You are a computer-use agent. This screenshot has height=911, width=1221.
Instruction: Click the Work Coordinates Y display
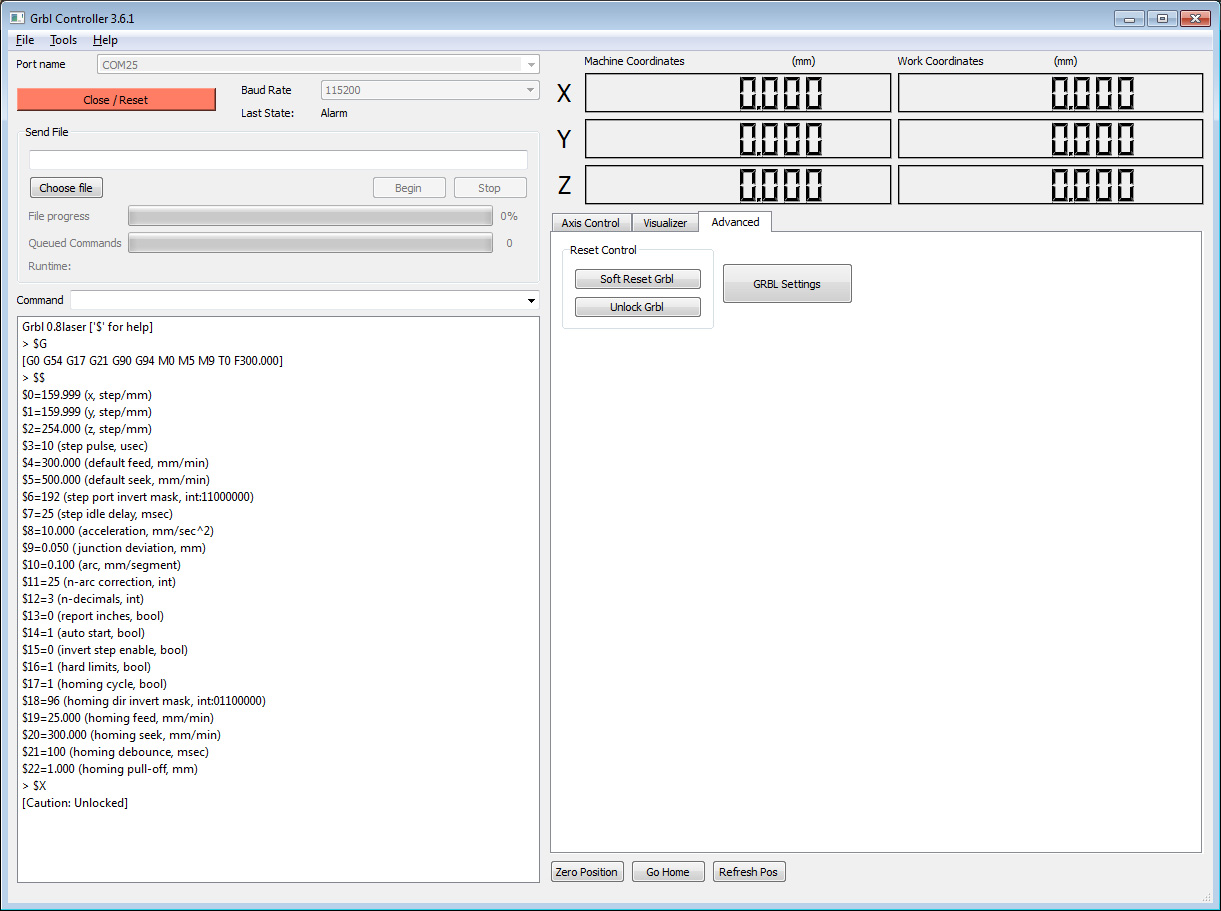tap(1050, 139)
